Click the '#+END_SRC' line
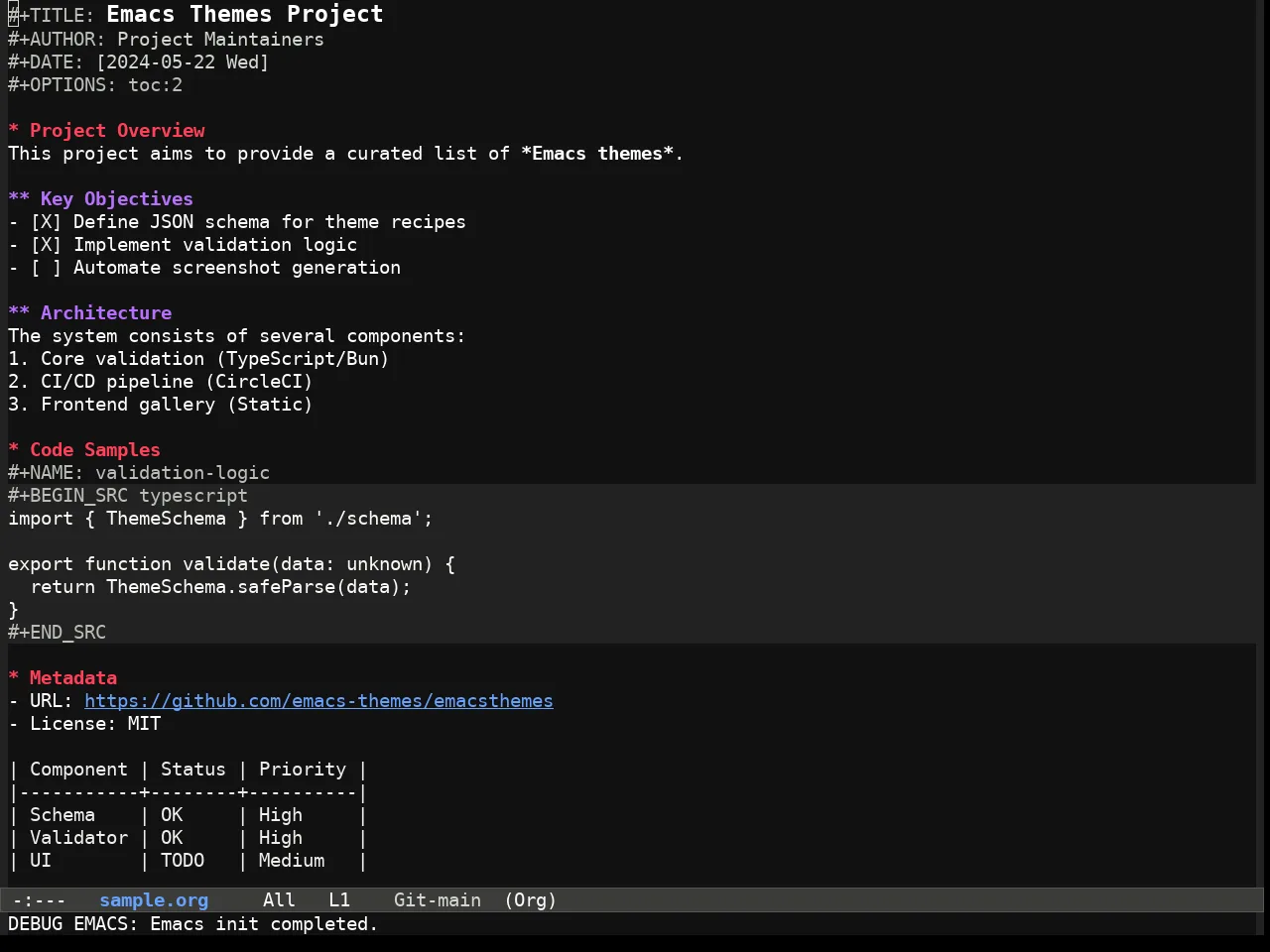Screen dimensions: 1270x952 coord(57,633)
